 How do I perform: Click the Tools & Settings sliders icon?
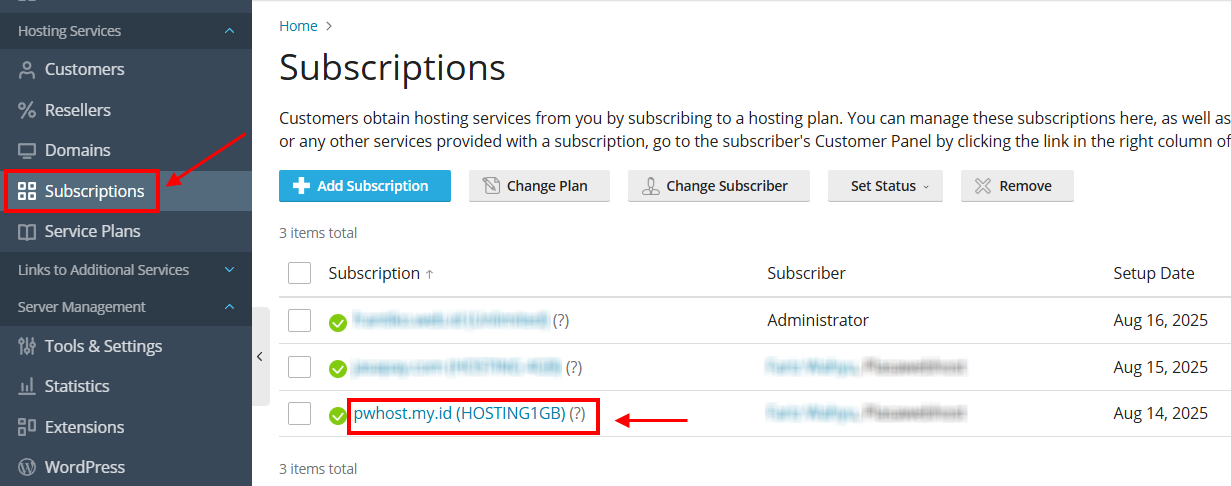pyautogui.click(x=27, y=346)
